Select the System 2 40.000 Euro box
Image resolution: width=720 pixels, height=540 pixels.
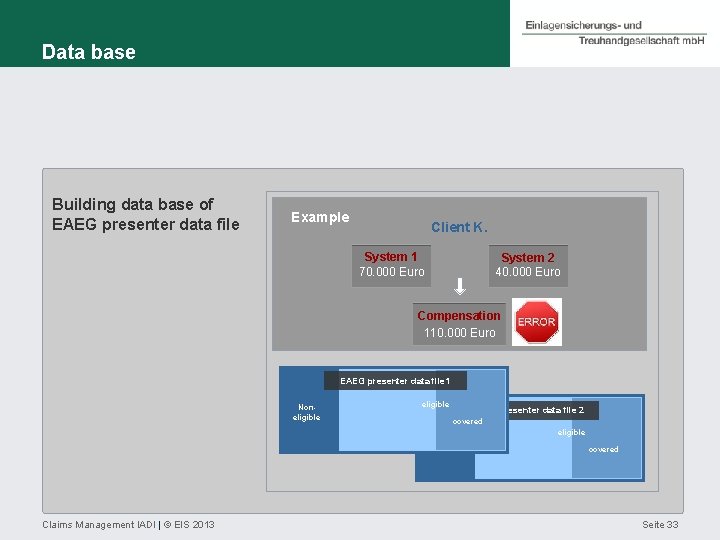528,265
